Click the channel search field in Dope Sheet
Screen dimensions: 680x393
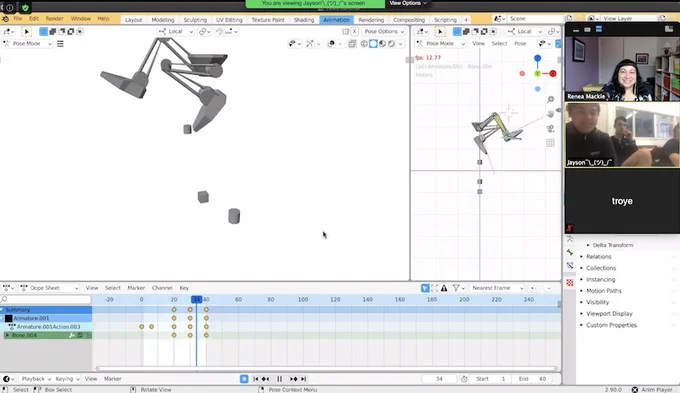coord(46,299)
